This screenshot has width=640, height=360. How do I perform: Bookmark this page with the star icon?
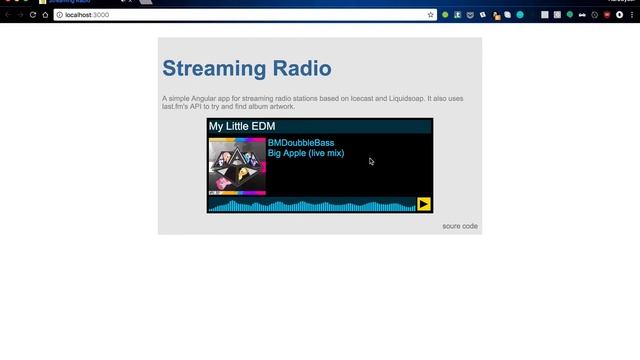(x=430, y=15)
